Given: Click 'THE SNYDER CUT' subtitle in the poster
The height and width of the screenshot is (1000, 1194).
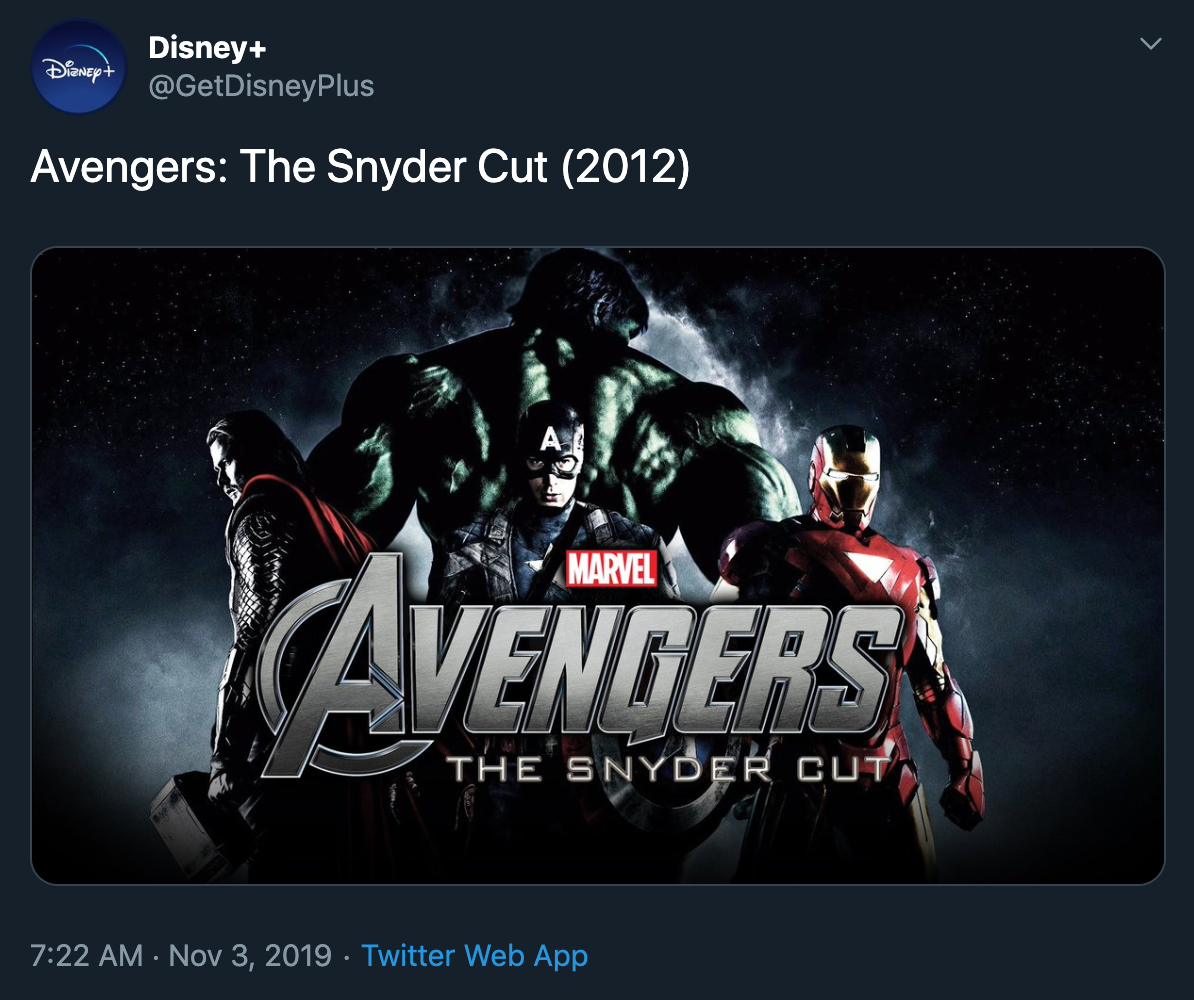Looking at the screenshot, I should (667, 770).
